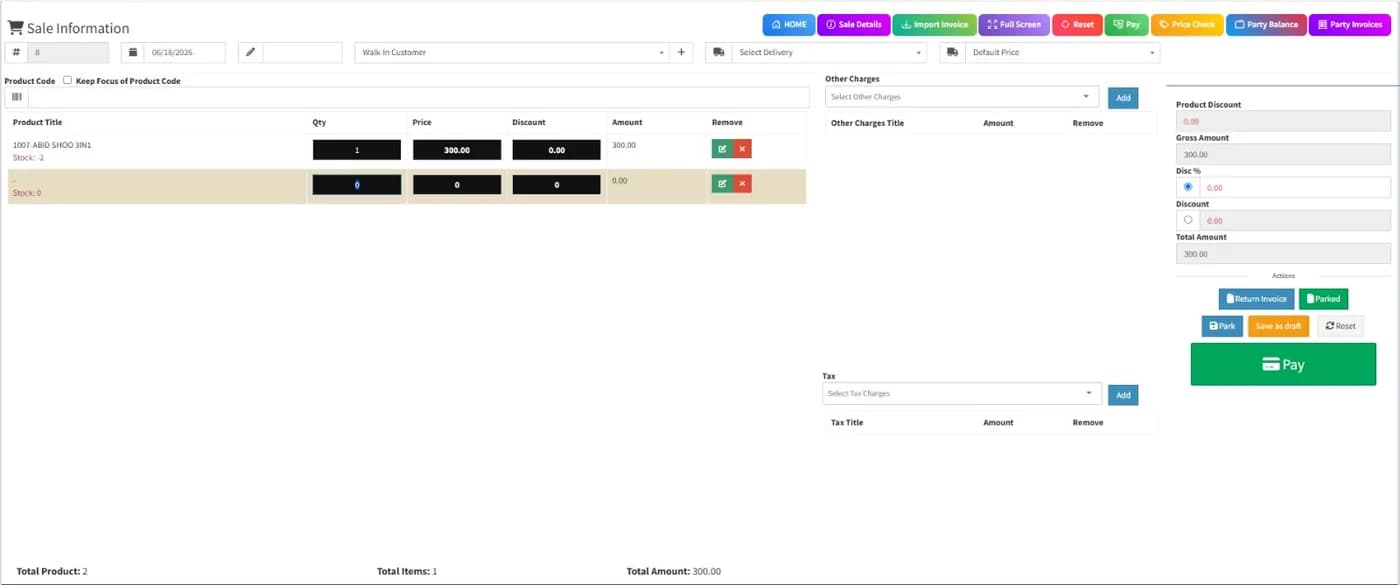Click the Product Discount field
The image size is (1400, 585).
click(1283, 121)
